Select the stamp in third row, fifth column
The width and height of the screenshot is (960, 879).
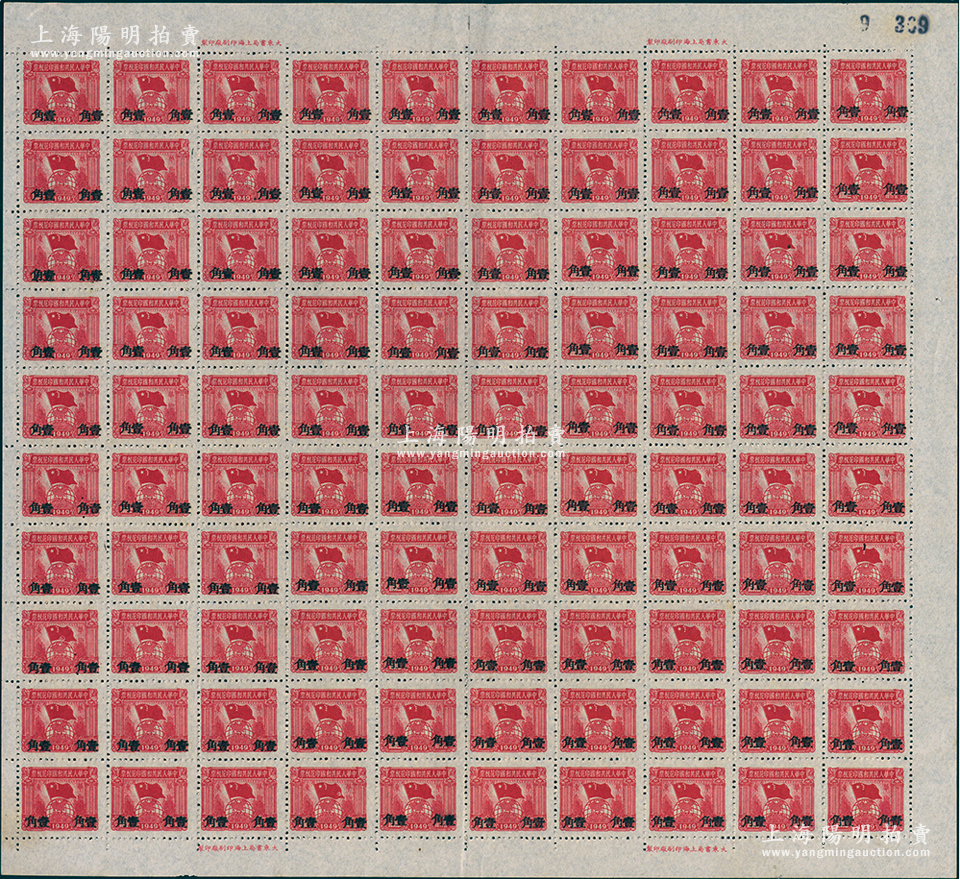[x=419, y=249]
